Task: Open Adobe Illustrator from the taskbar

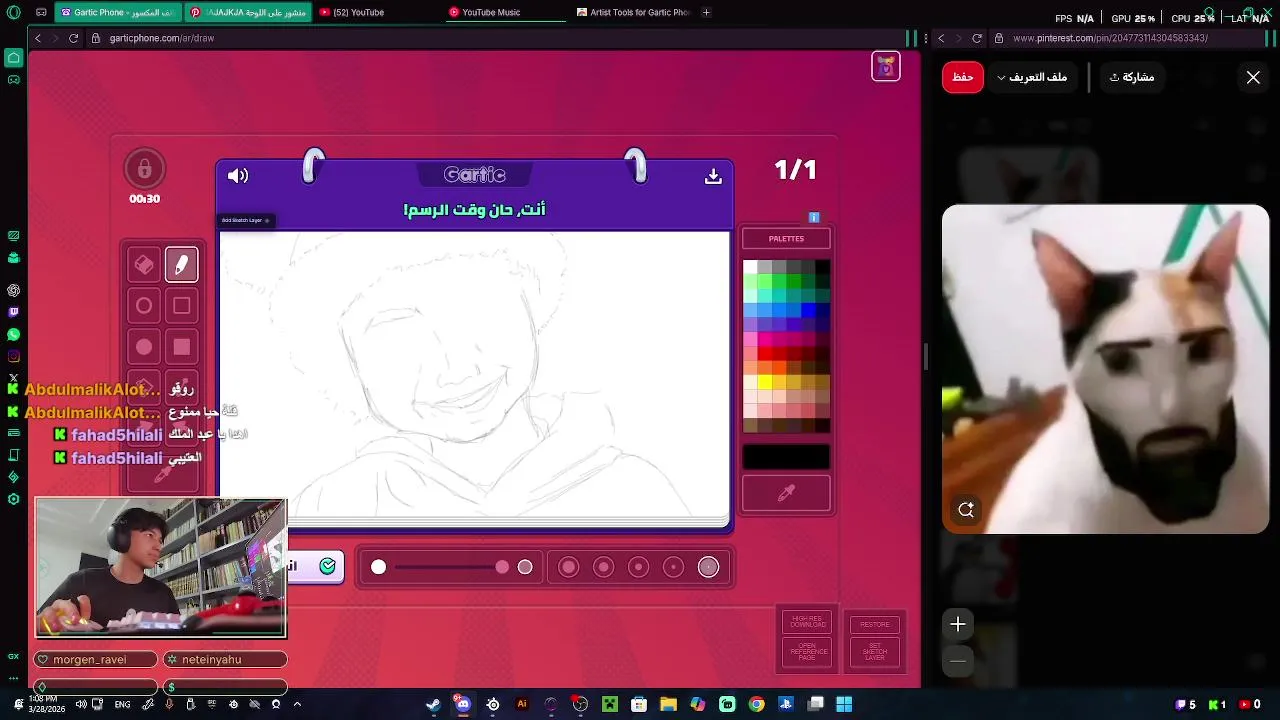Action: tap(521, 704)
